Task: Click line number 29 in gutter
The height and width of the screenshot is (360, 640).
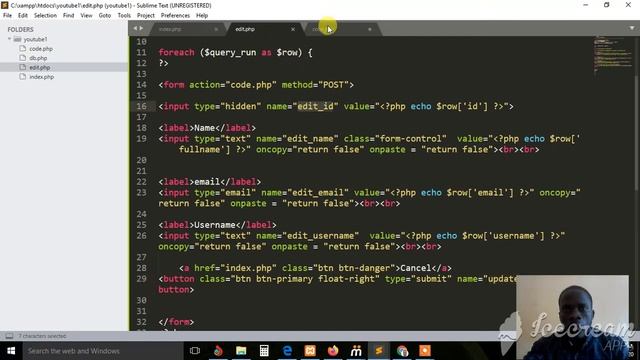Action: [x=141, y=279]
